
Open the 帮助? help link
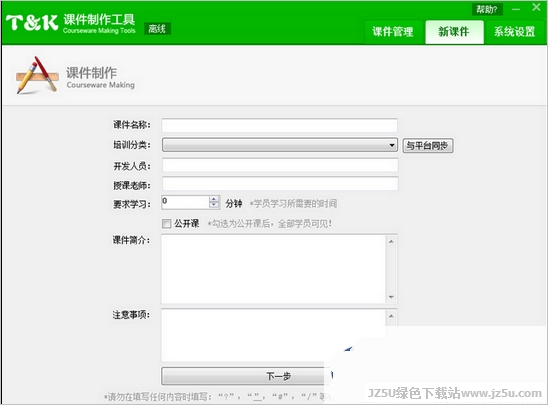pyautogui.click(x=487, y=9)
